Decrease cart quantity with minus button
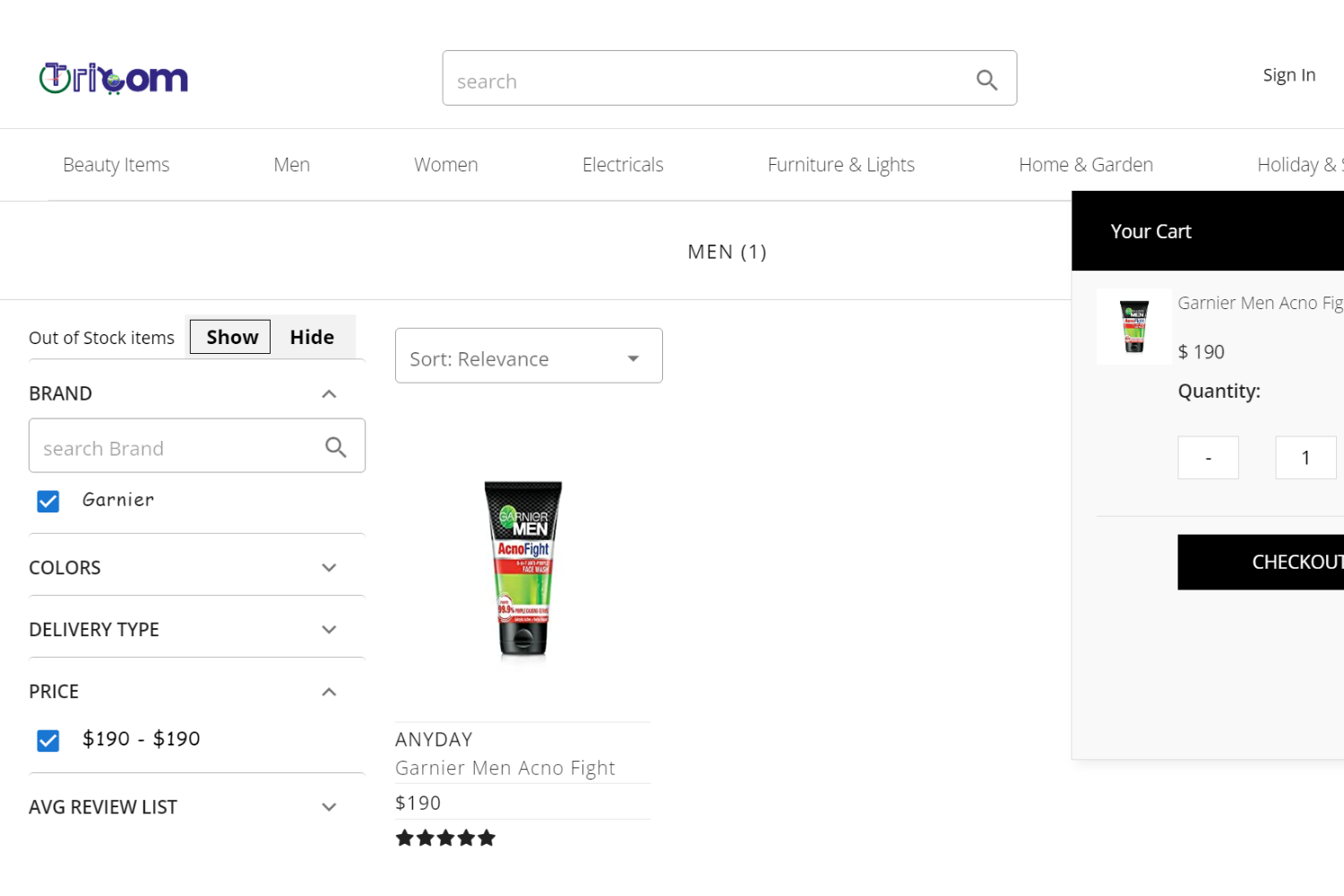The image size is (1344, 896). click(x=1209, y=458)
